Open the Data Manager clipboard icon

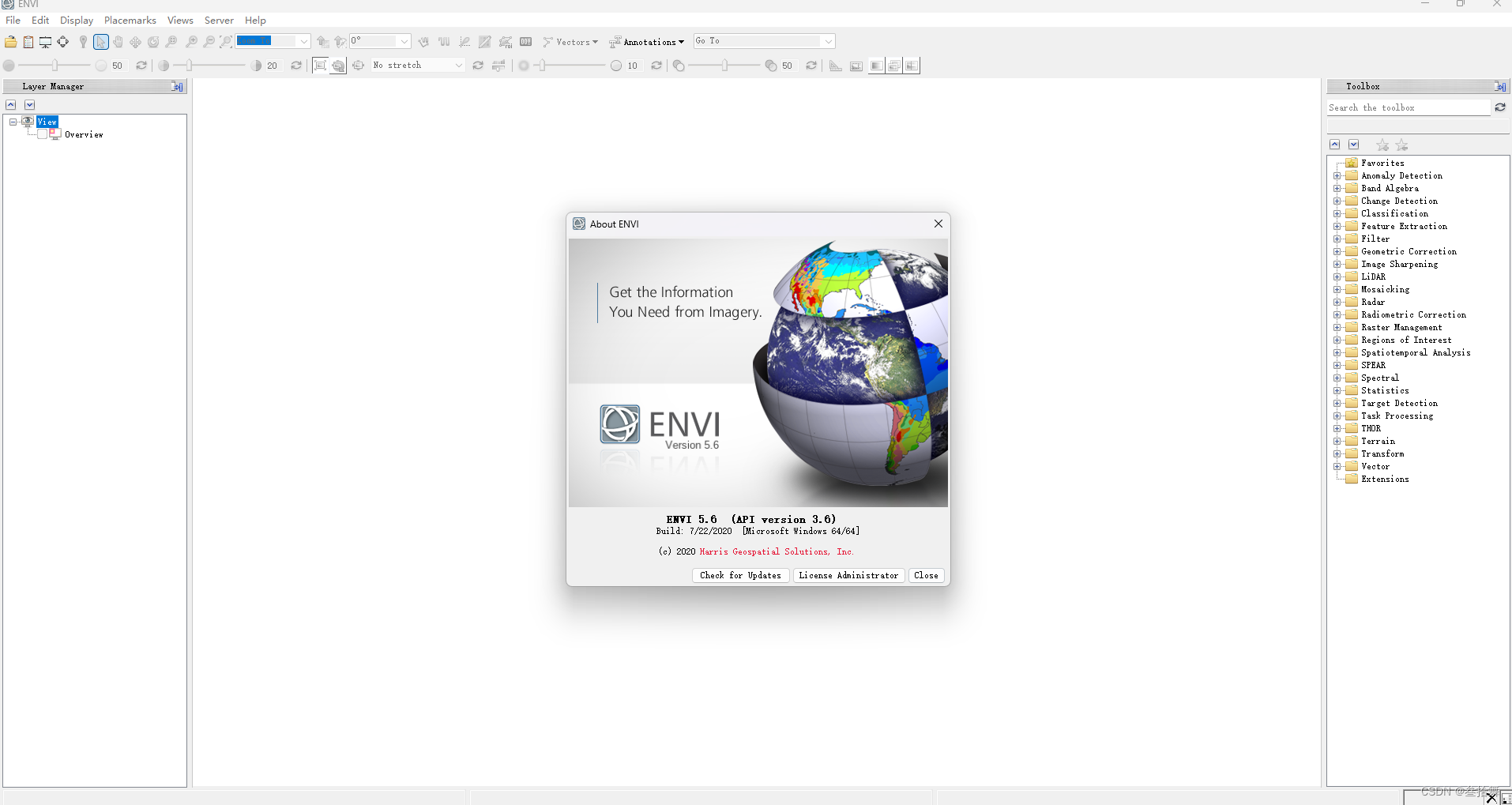(28, 42)
